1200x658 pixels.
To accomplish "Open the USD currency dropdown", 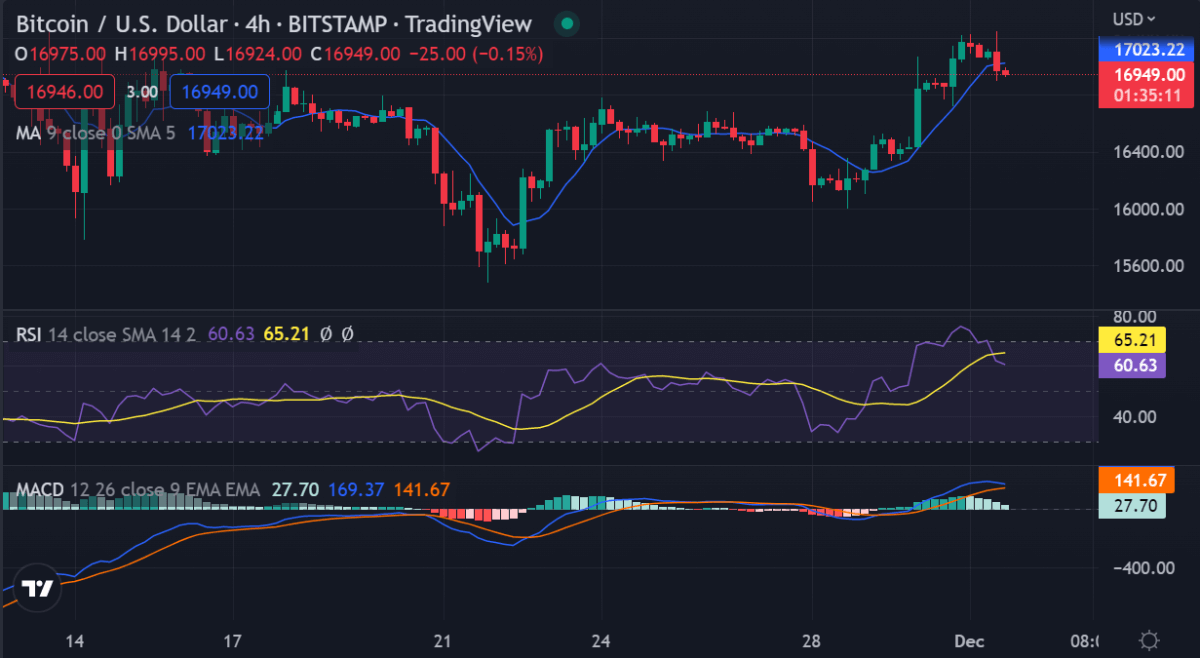I will 1135,19.
